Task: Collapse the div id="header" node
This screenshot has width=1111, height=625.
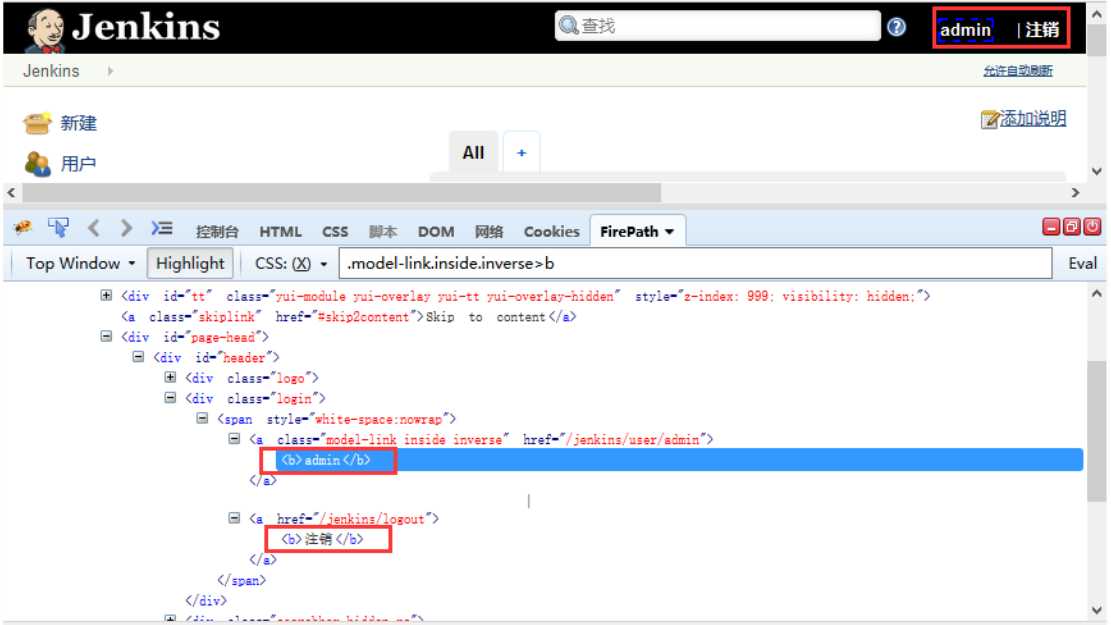Action: (x=138, y=357)
